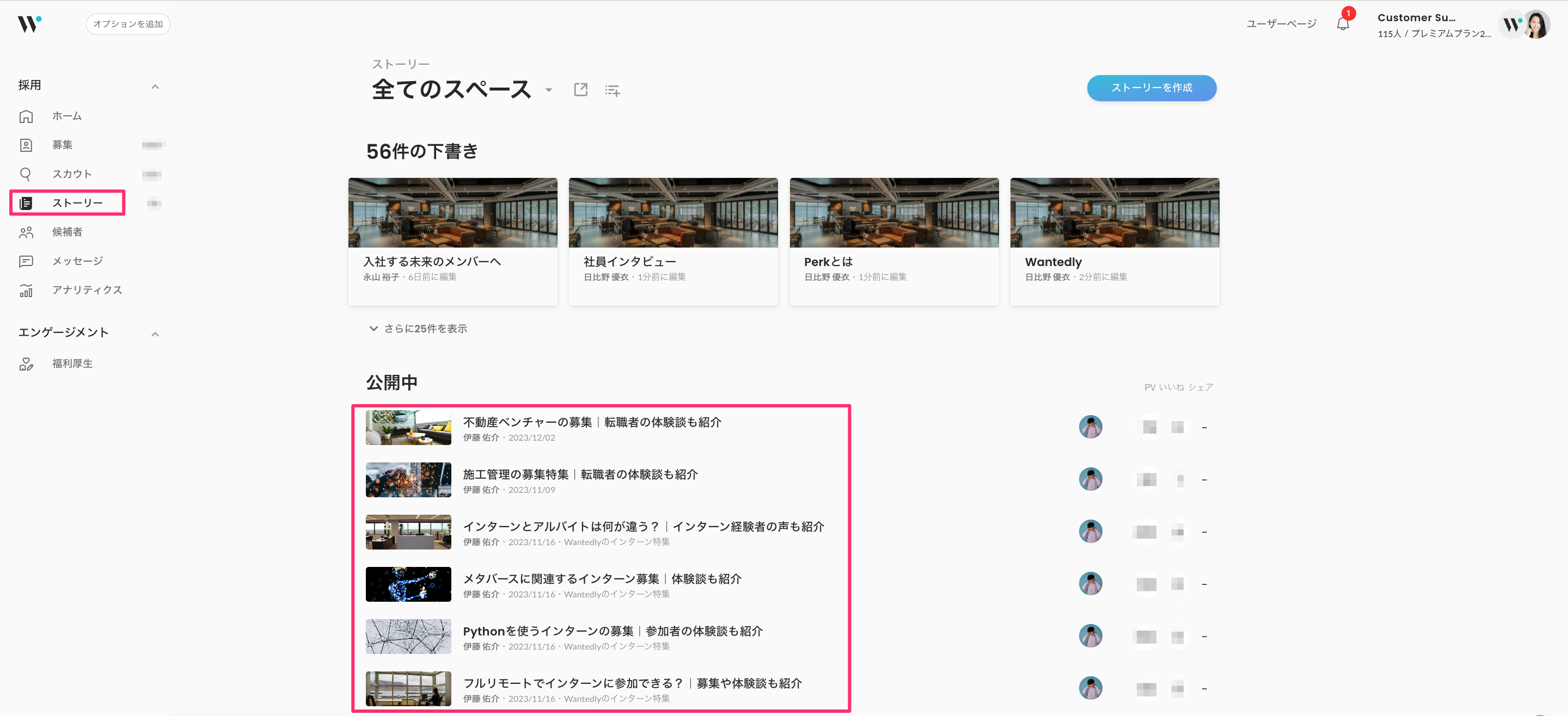1568x716 pixels.
Task: Collapse the エンゲージメント section chevron
Action: coord(155,334)
